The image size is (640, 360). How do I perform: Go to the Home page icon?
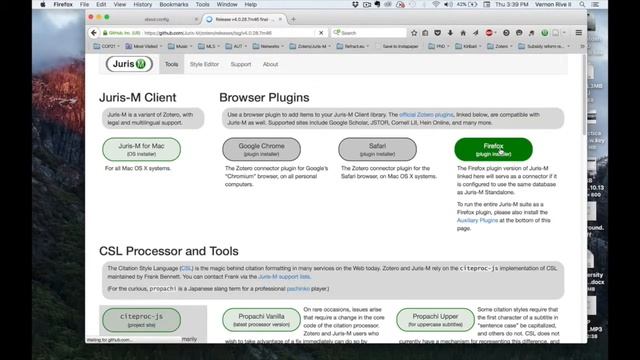(x=463, y=33)
